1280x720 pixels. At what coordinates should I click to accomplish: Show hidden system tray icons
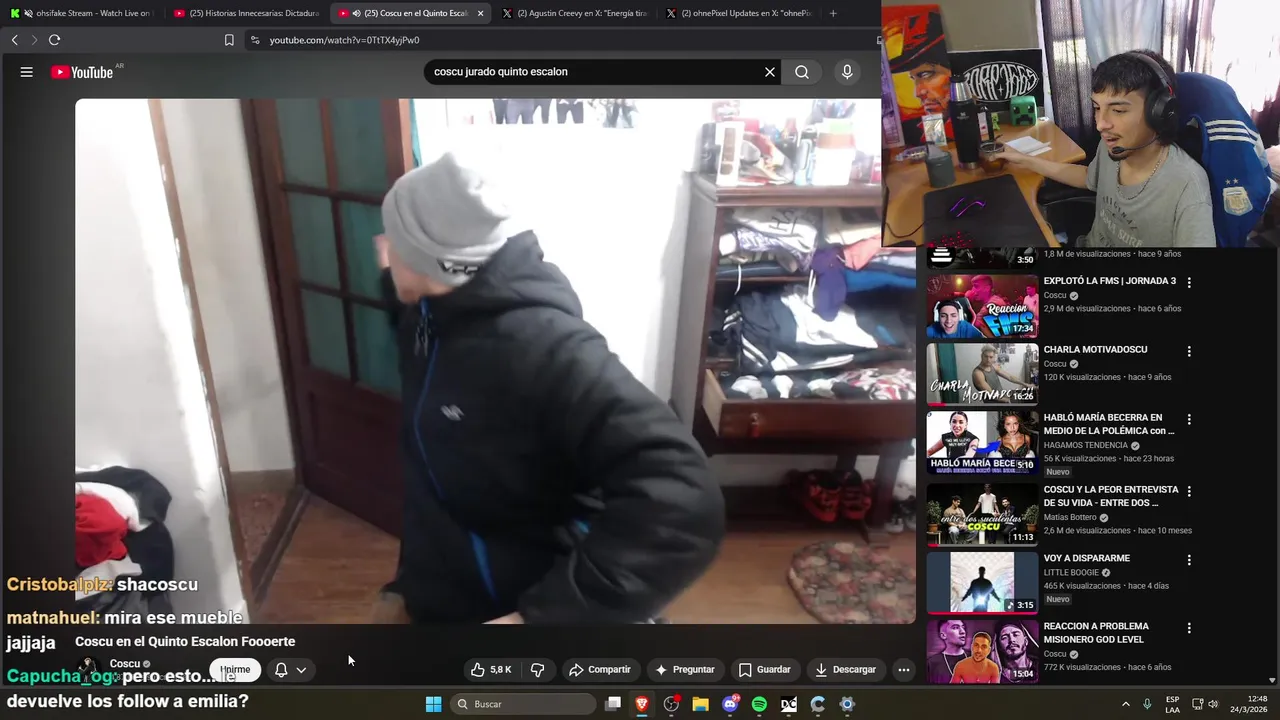coord(1125,704)
